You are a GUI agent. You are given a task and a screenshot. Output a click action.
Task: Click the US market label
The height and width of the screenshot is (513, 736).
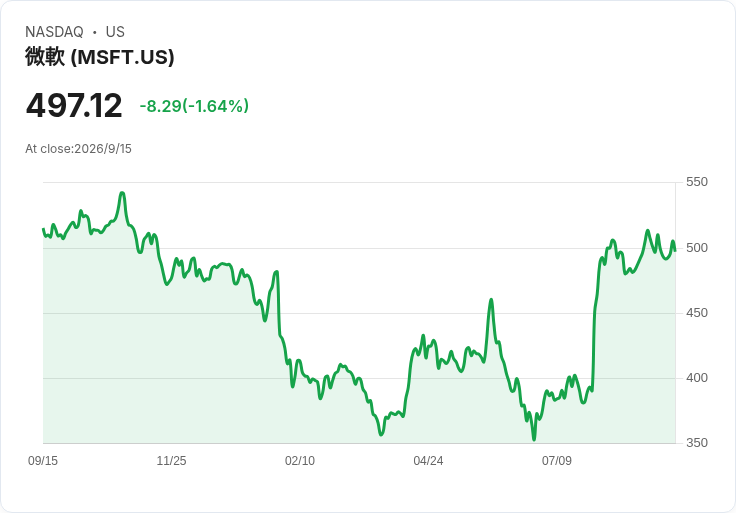[115, 32]
